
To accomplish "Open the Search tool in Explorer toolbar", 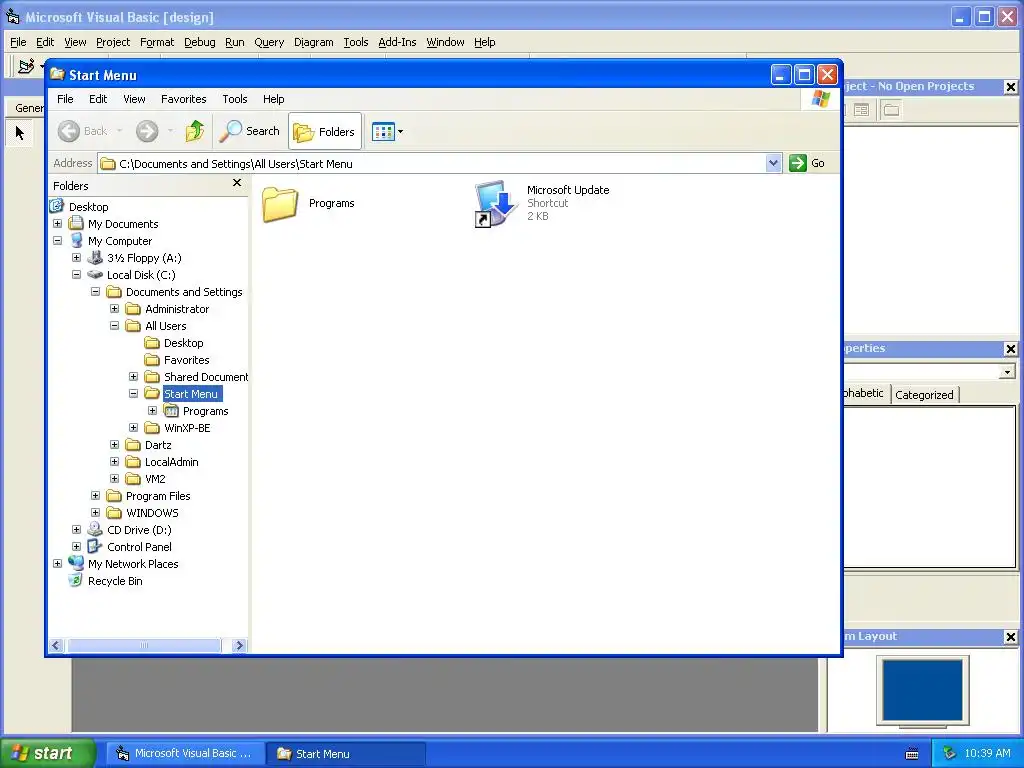I will click(249, 131).
